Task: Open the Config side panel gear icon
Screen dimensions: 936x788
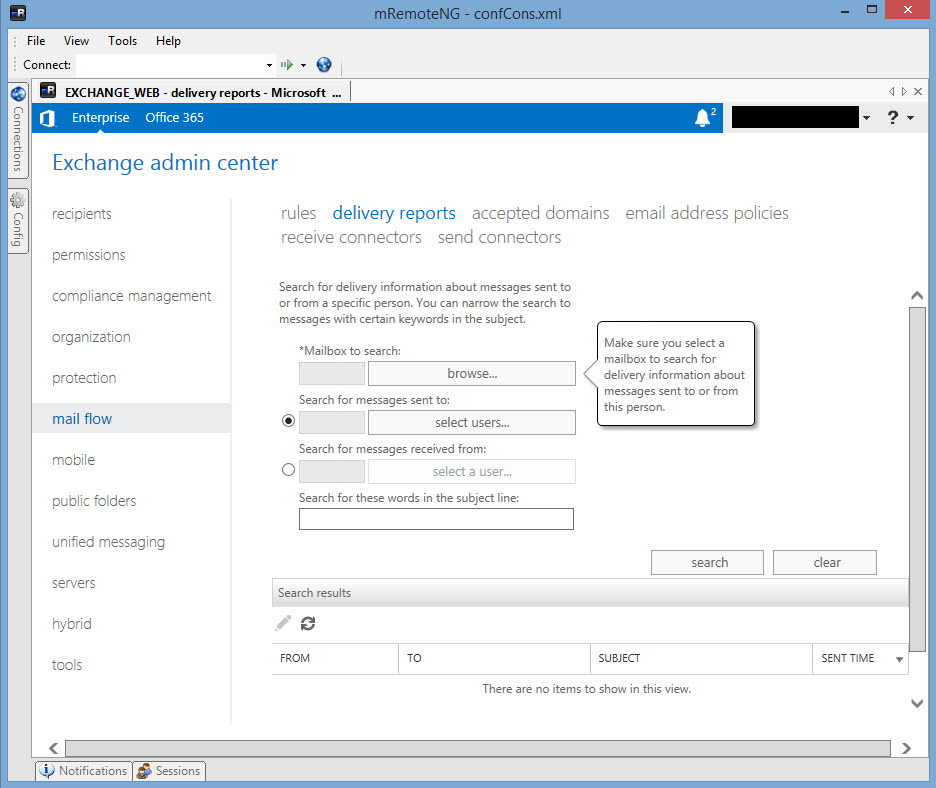Action: click(18, 199)
